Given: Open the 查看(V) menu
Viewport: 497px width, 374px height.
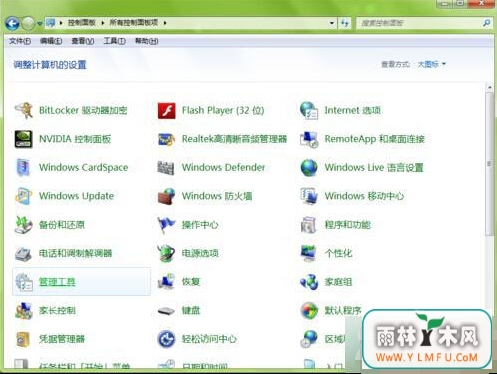Looking at the screenshot, I should pos(83,41).
